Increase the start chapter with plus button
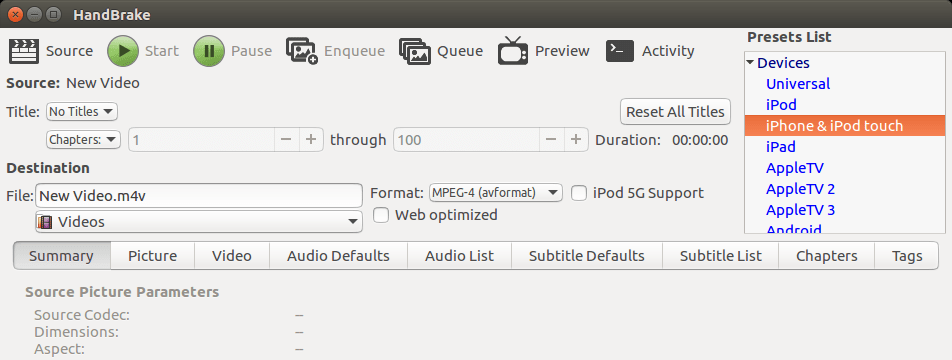 click(x=311, y=140)
